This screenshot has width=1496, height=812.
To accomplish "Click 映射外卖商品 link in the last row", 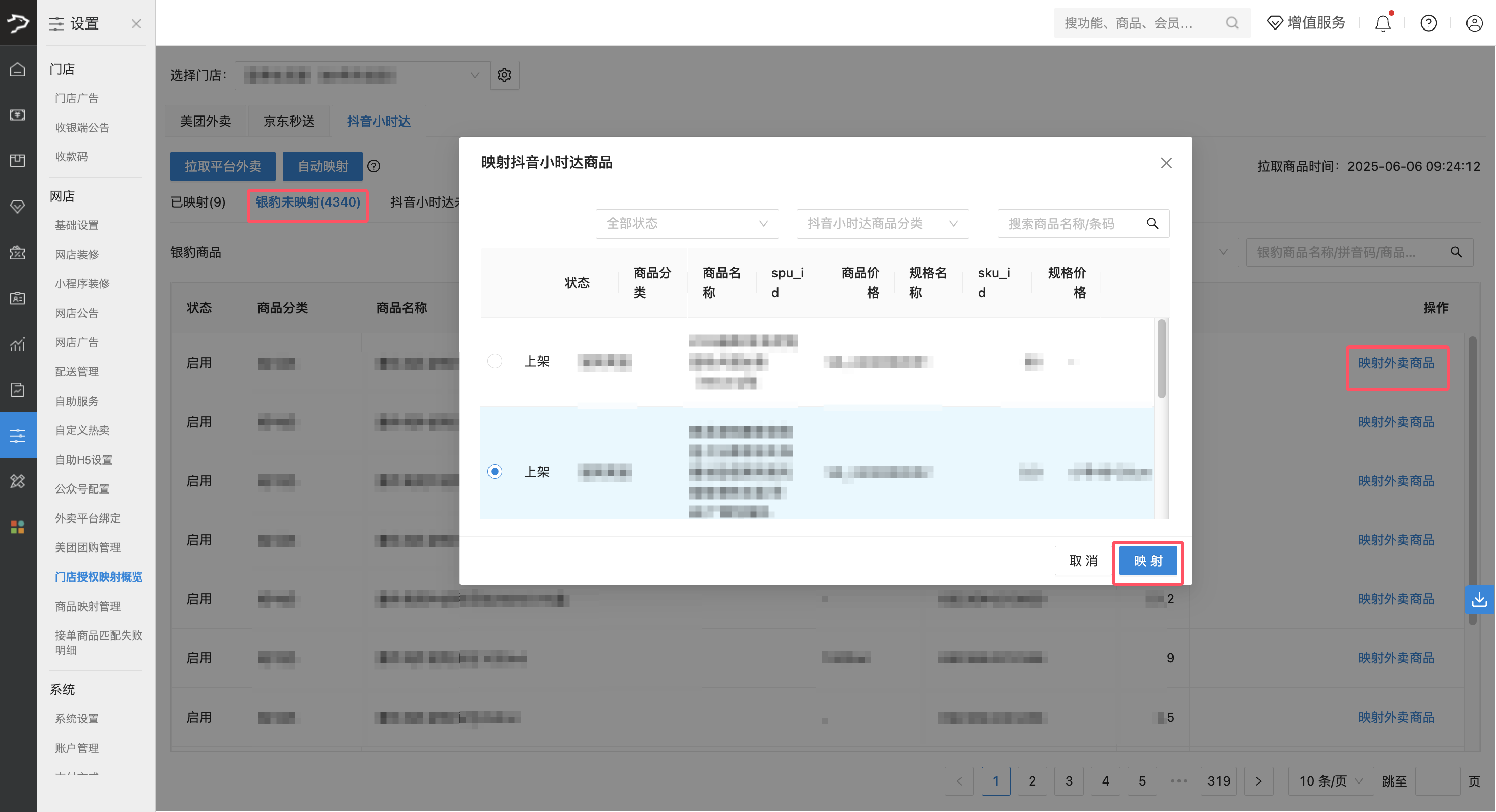I will [x=1396, y=717].
